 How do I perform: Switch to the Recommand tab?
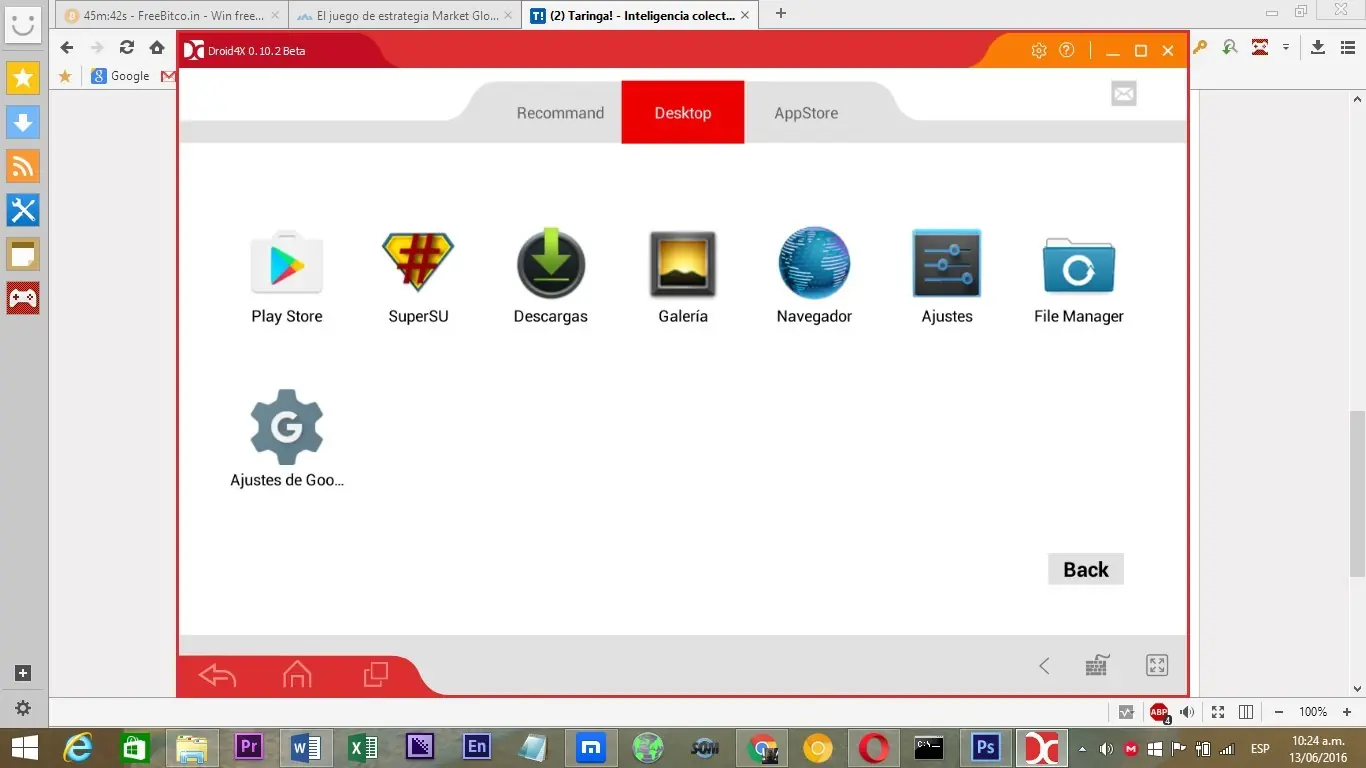click(x=560, y=113)
